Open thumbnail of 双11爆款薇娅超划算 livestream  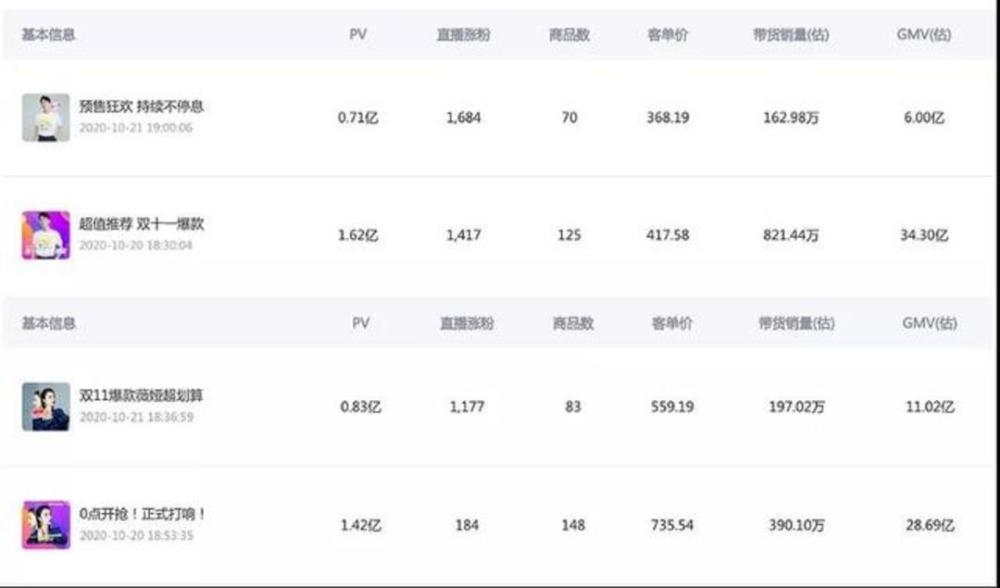(x=46, y=406)
